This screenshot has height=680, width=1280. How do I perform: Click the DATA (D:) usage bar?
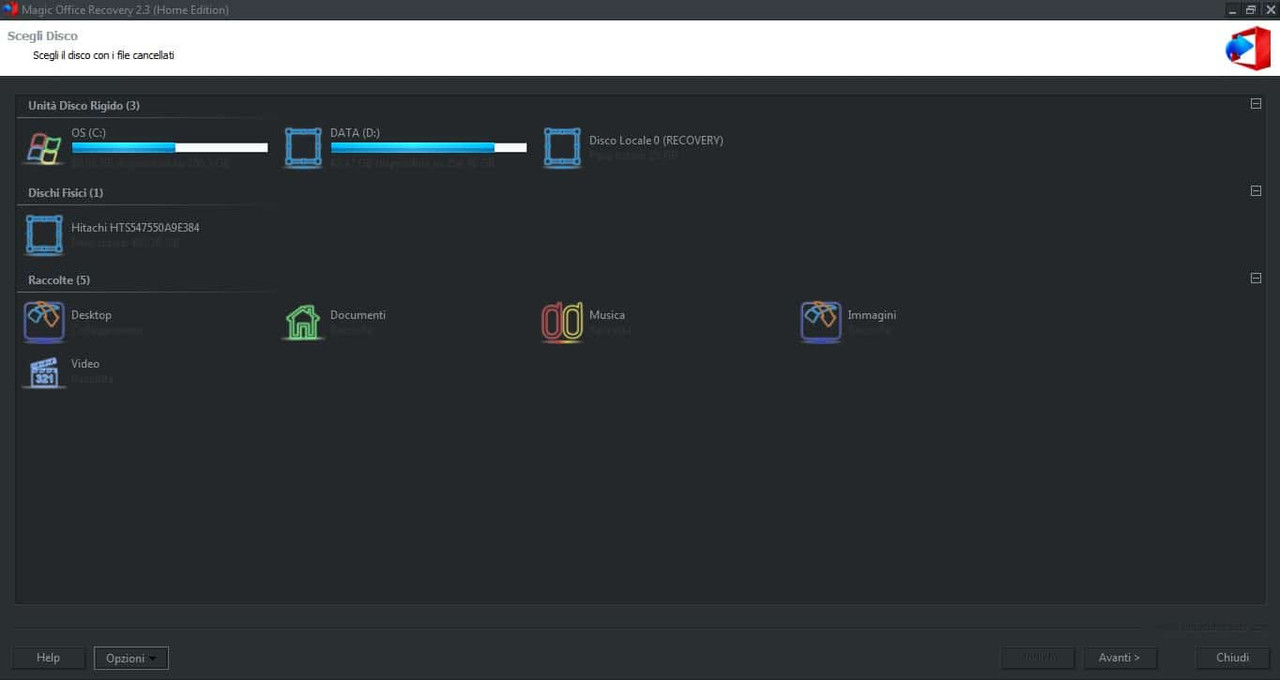(x=429, y=147)
